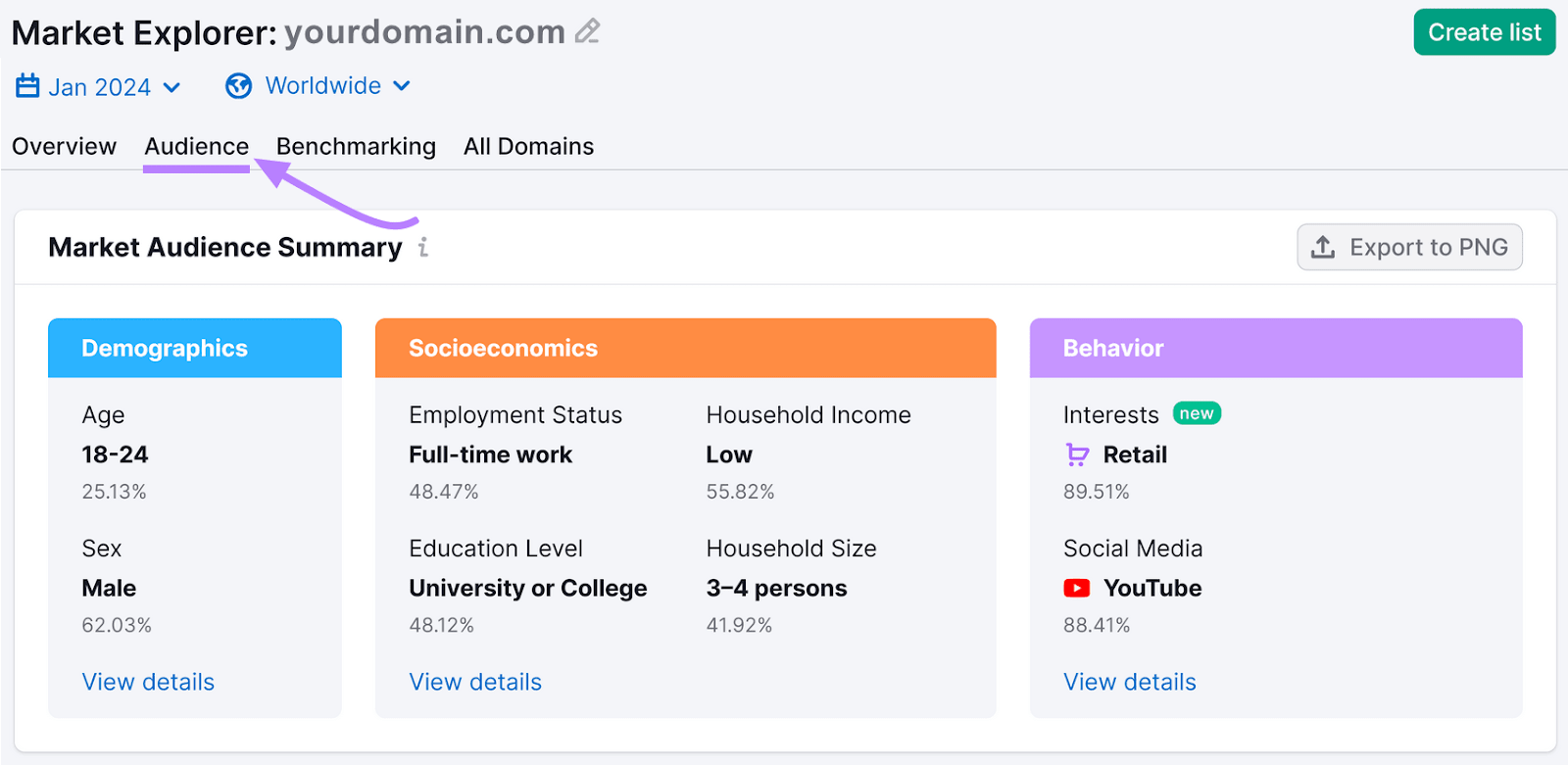Click the Male sex value
Viewport: 1568px width, 765px height.
[x=109, y=588]
